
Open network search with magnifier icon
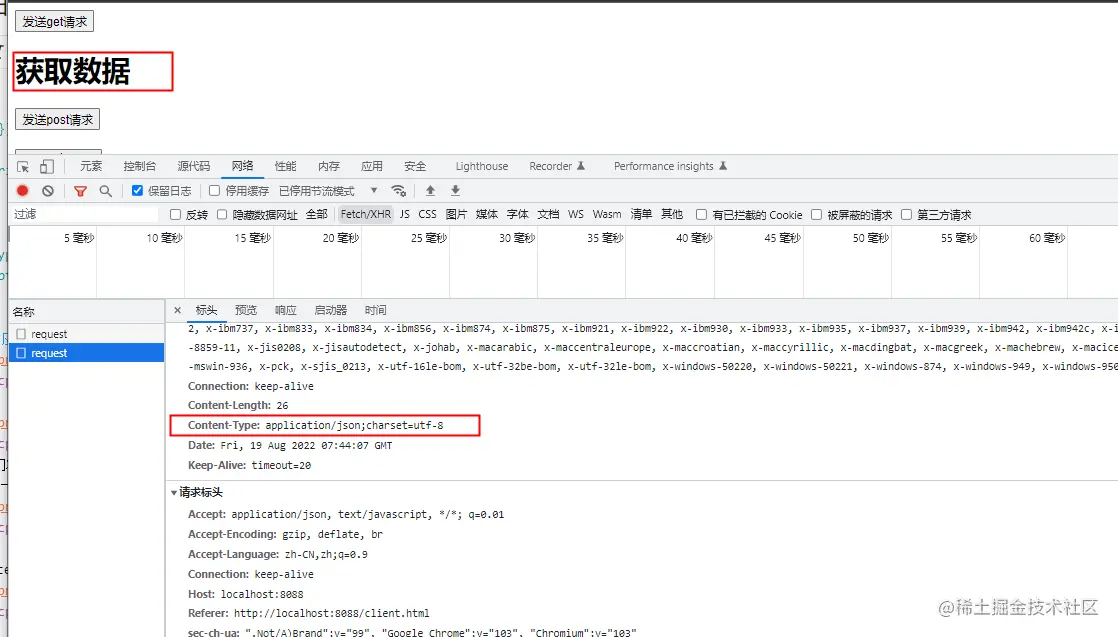[x=106, y=190]
